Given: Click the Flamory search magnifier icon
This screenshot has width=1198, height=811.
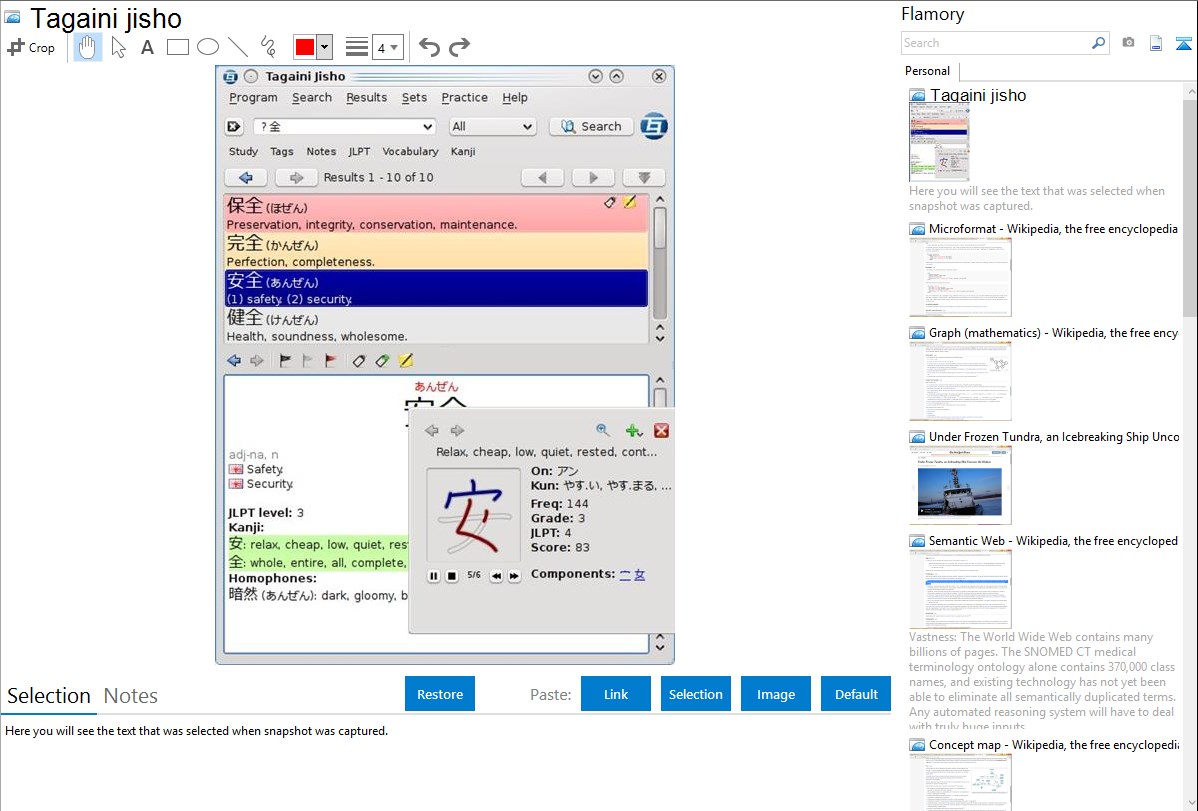Looking at the screenshot, I should (x=1099, y=43).
